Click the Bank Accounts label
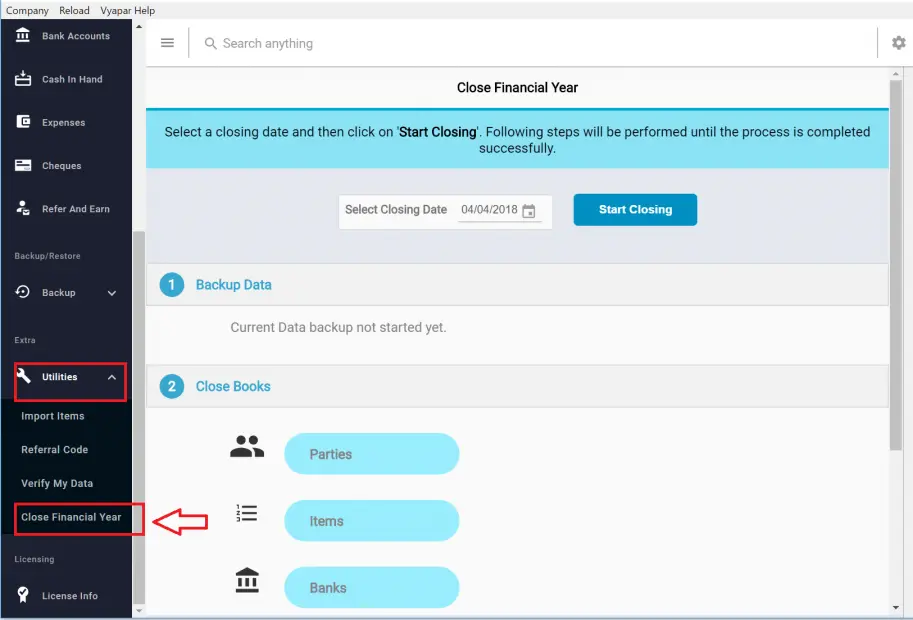This screenshot has width=913, height=620. point(76,36)
